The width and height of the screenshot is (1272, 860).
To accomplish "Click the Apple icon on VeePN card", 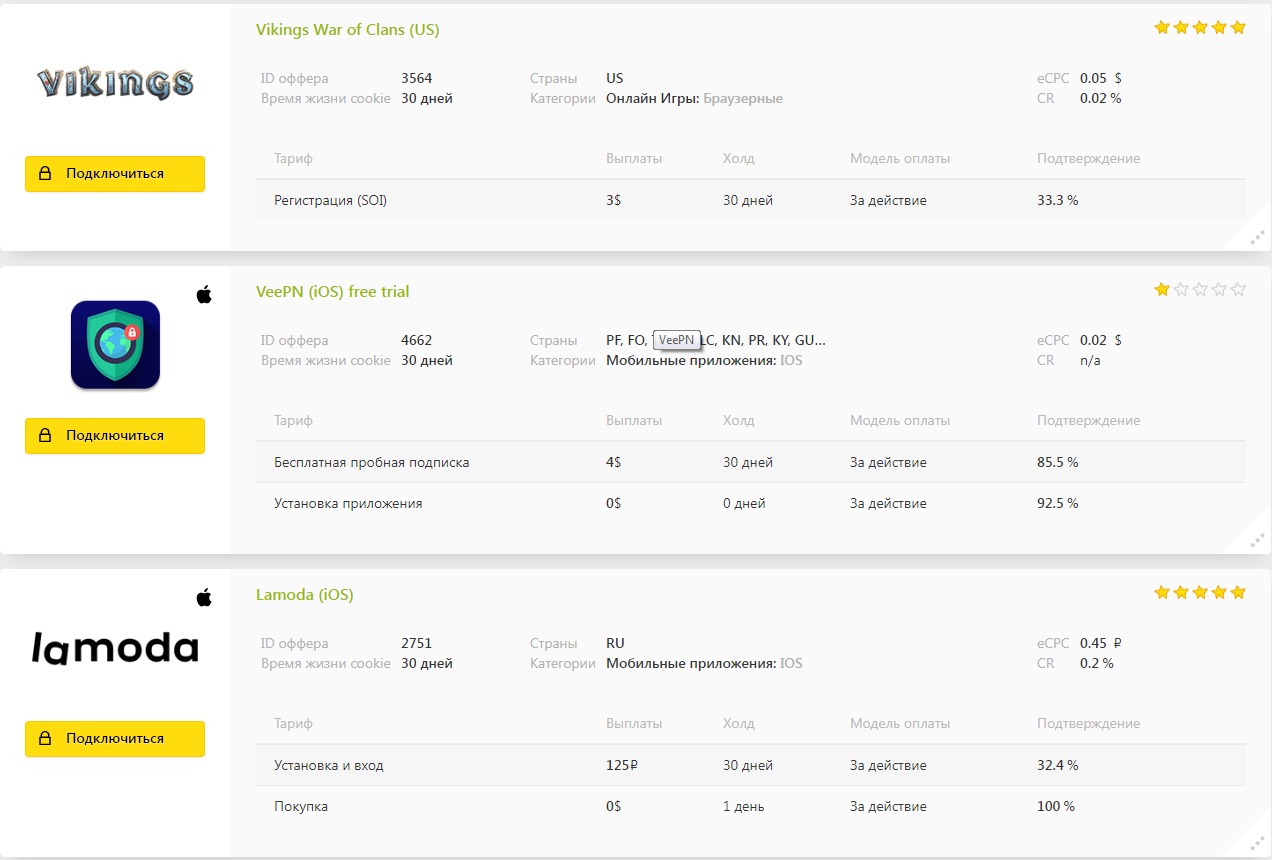I will (204, 294).
